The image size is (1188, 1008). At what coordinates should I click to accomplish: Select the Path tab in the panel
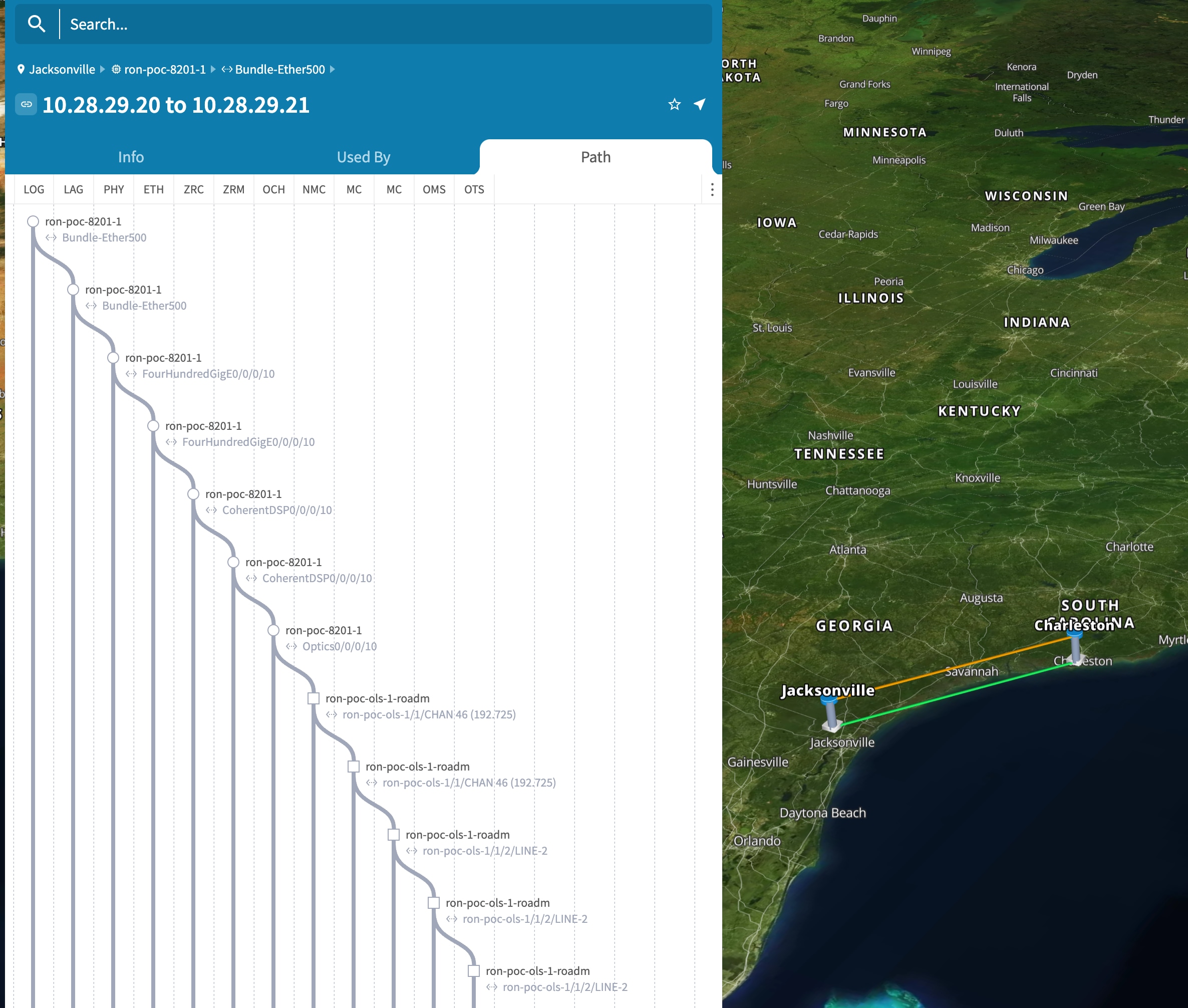click(595, 156)
